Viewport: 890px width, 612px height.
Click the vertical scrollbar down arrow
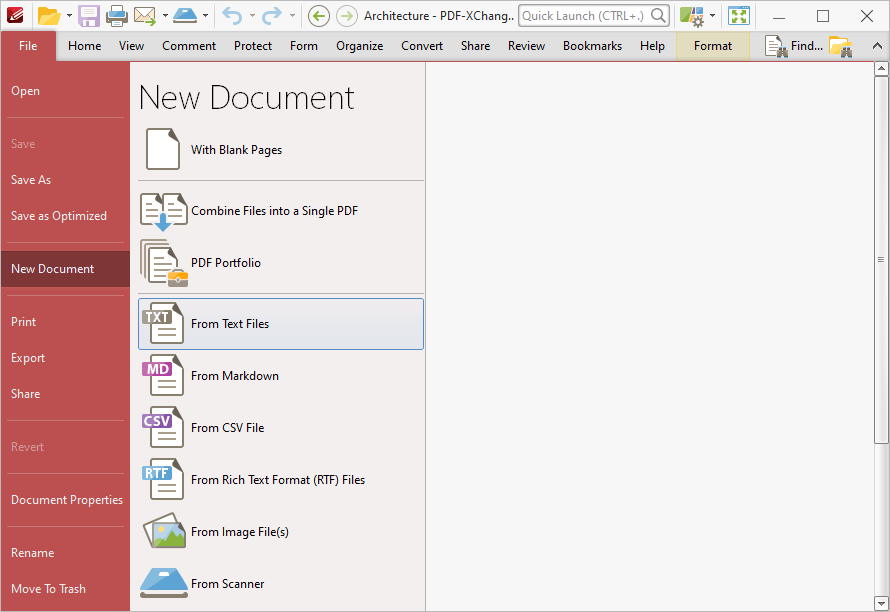(881, 603)
